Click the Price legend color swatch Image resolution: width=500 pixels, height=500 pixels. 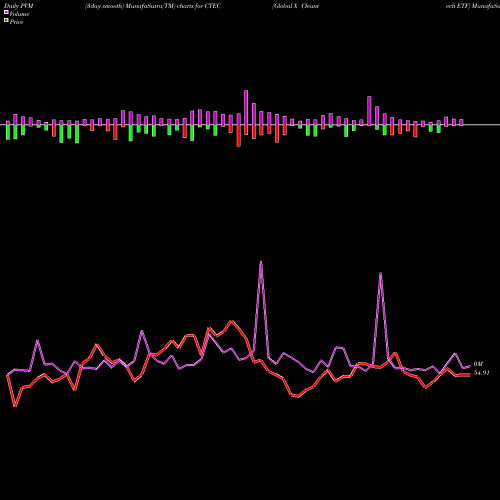coord(6,21)
